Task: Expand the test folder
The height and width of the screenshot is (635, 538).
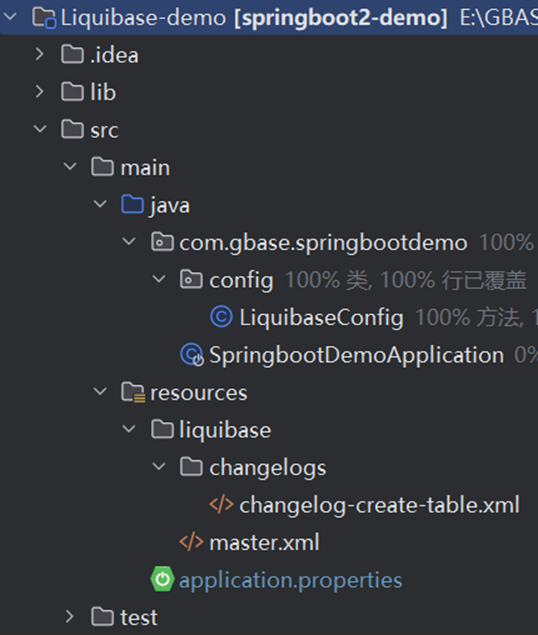Action: (x=69, y=616)
